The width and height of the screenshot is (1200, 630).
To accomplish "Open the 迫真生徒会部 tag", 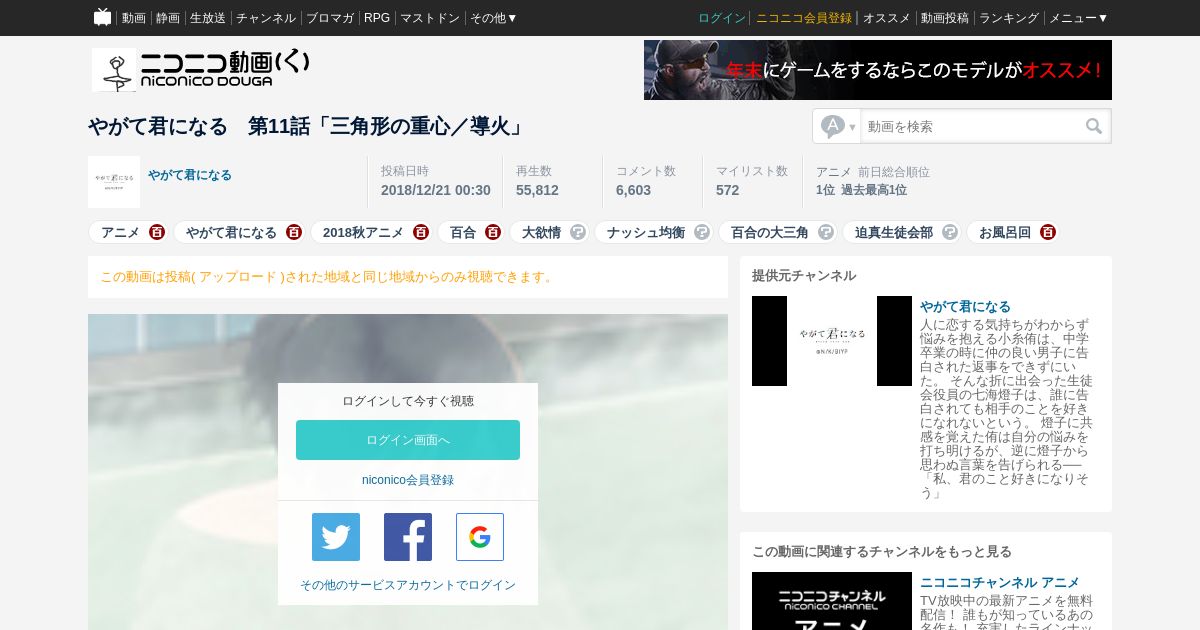I will 894,232.
